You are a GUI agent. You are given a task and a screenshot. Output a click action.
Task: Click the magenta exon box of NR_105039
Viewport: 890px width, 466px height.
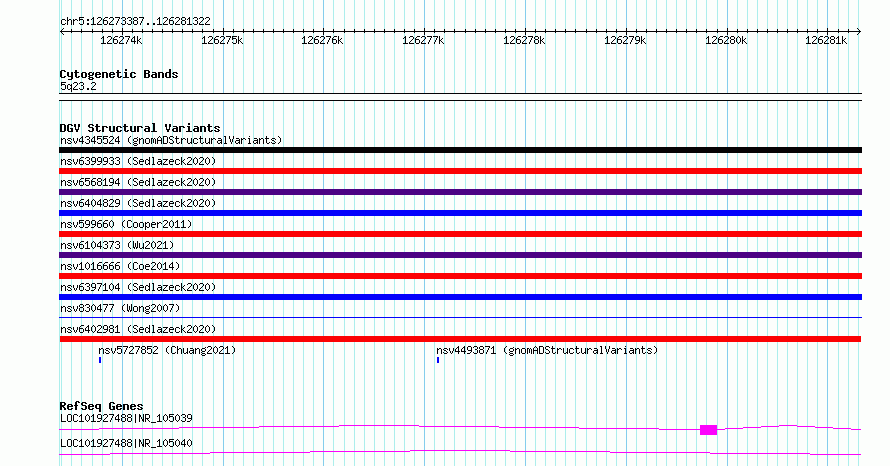[708, 430]
